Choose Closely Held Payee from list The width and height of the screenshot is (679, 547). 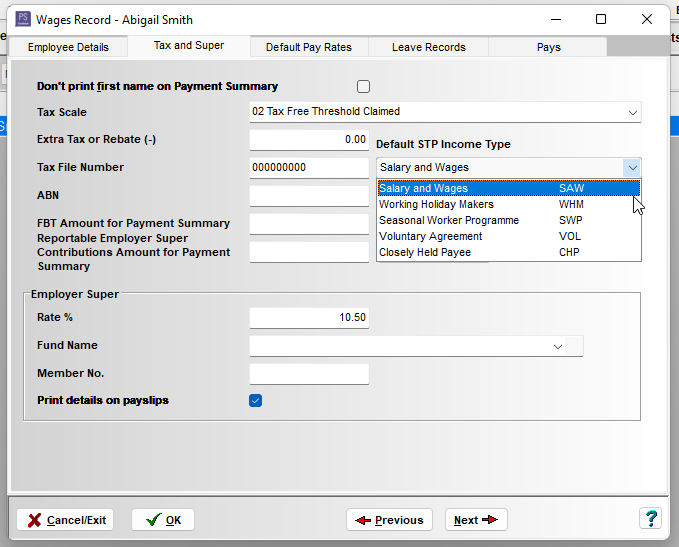424,252
